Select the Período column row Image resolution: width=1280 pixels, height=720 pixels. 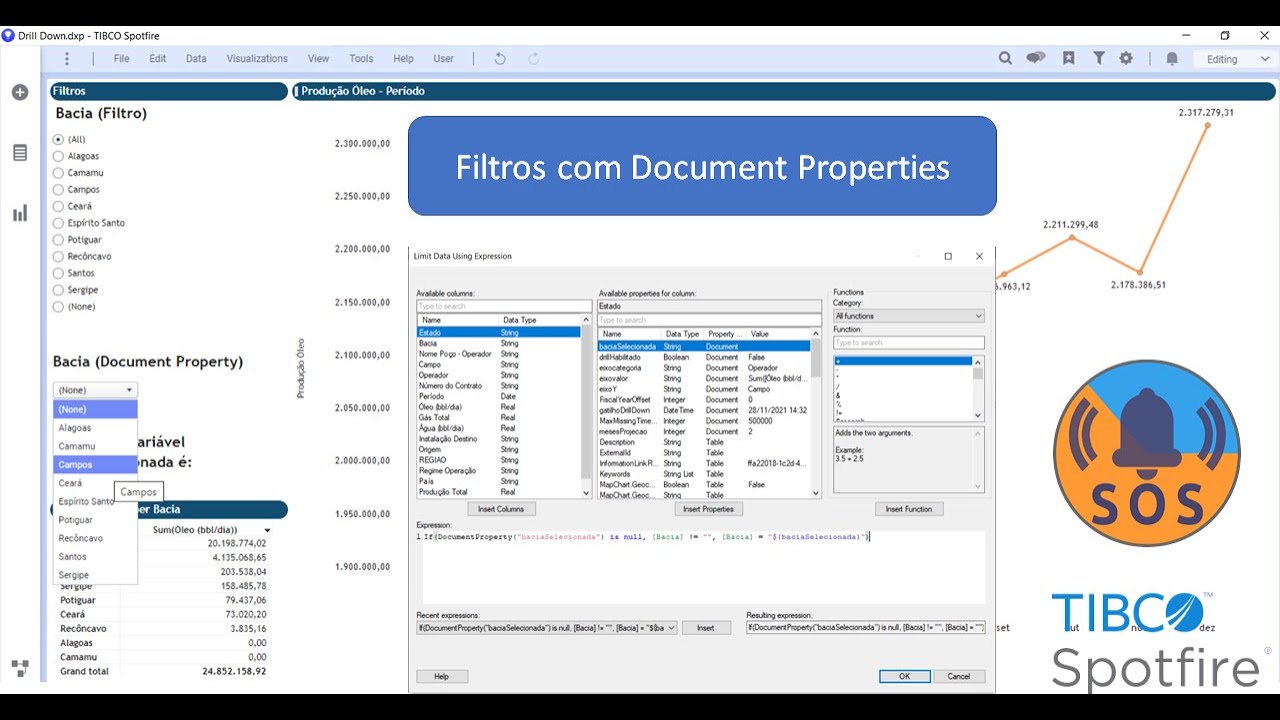pos(499,396)
